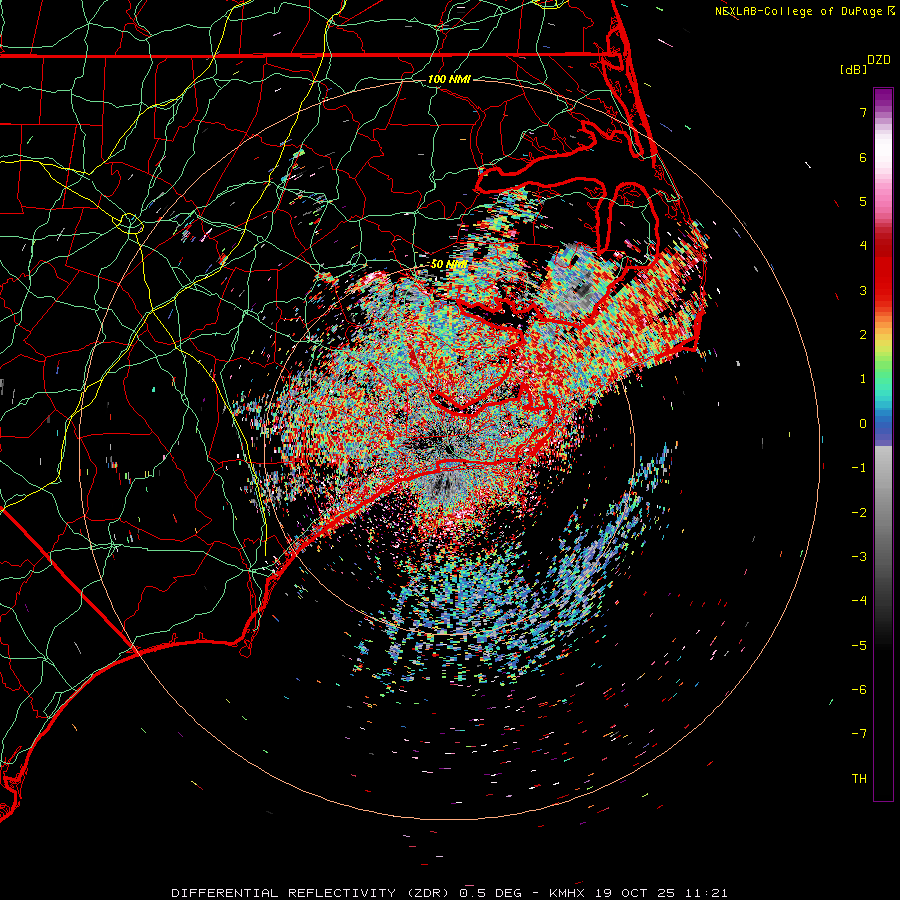Click the 2 value on the scale
Screen dimensions: 900x900
(x=863, y=335)
